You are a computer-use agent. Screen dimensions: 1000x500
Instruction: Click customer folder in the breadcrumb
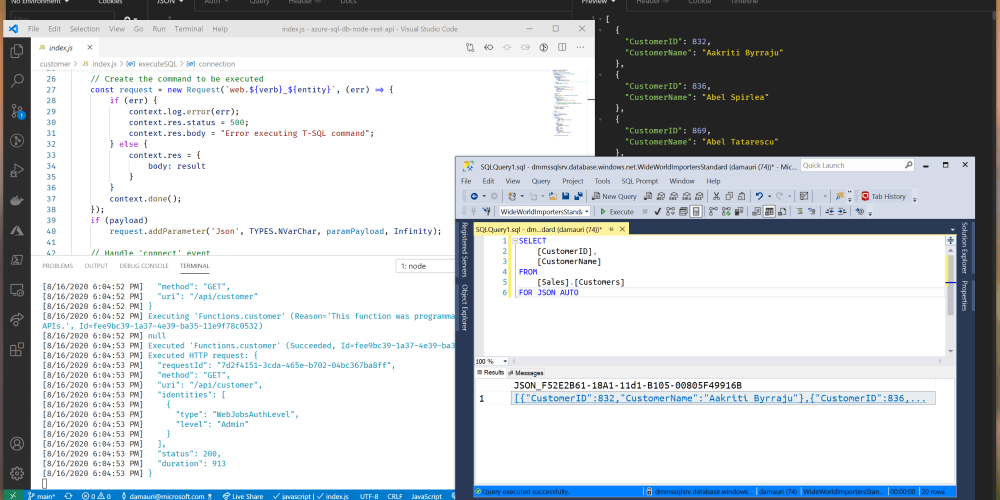(55, 64)
